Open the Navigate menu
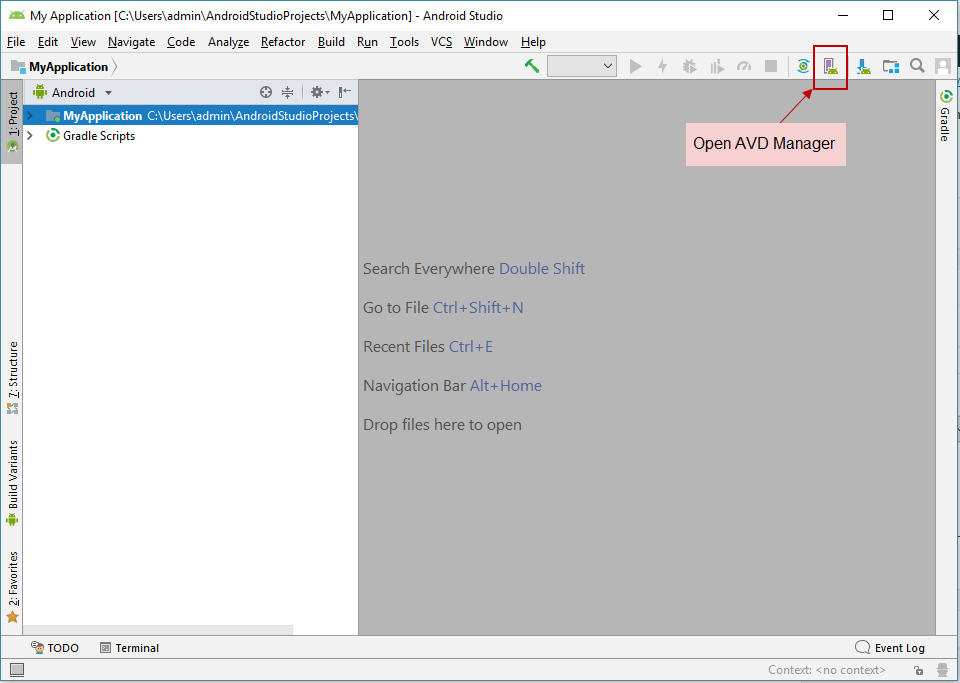This screenshot has width=960, height=683. [x=132, y=42]
